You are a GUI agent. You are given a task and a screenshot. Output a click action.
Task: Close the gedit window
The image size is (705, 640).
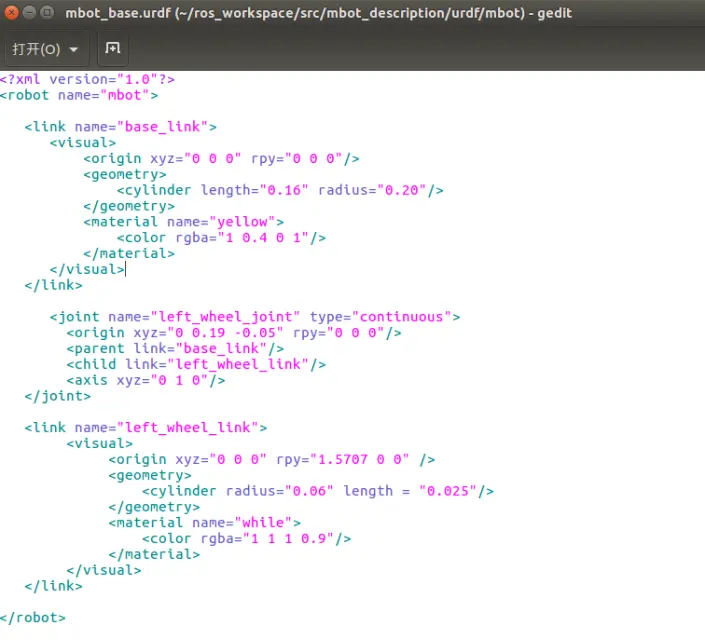click(x=11, y=13)
